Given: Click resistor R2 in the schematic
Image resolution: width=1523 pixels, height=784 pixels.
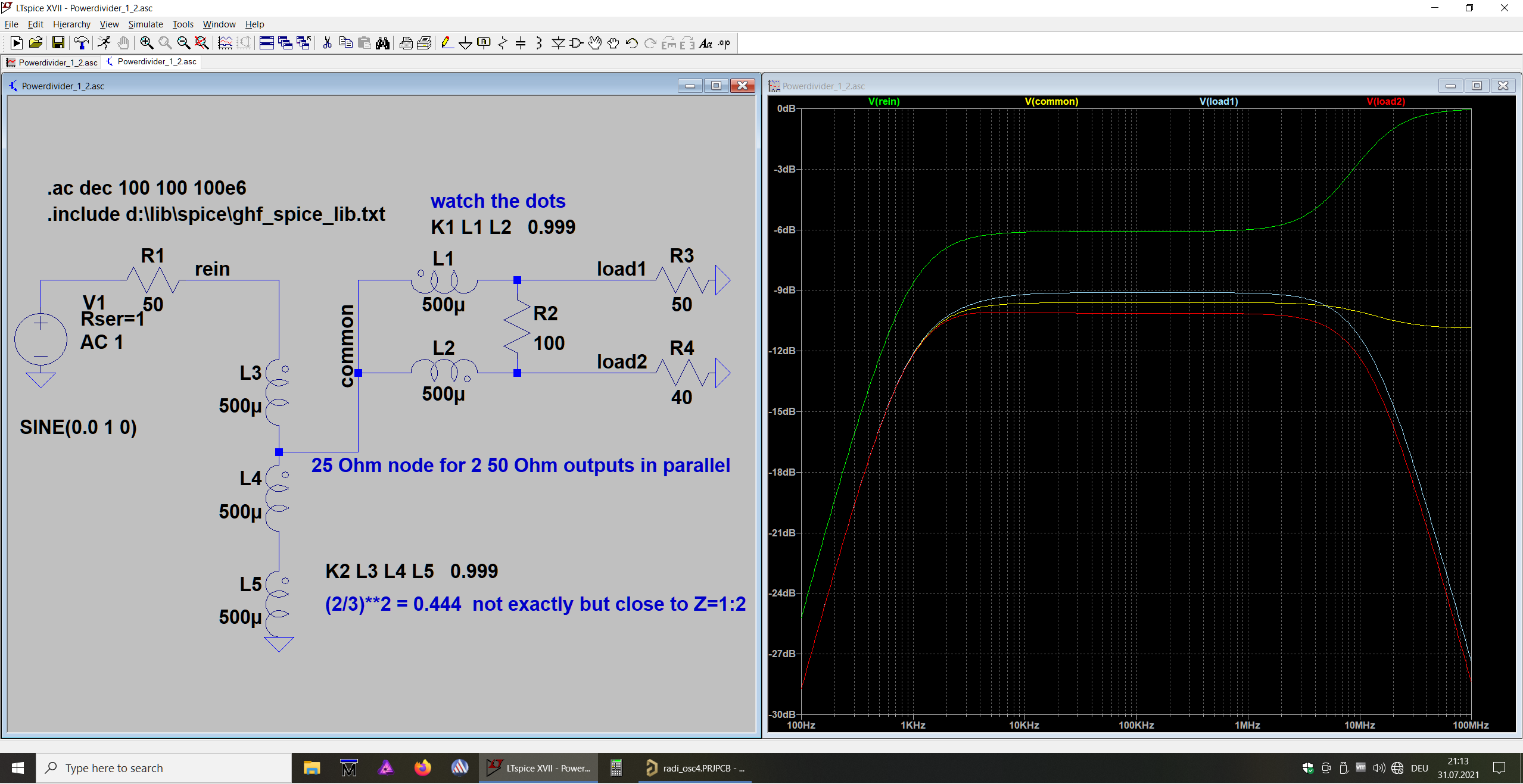Looking at the screenshot, I should coord(517,327).
